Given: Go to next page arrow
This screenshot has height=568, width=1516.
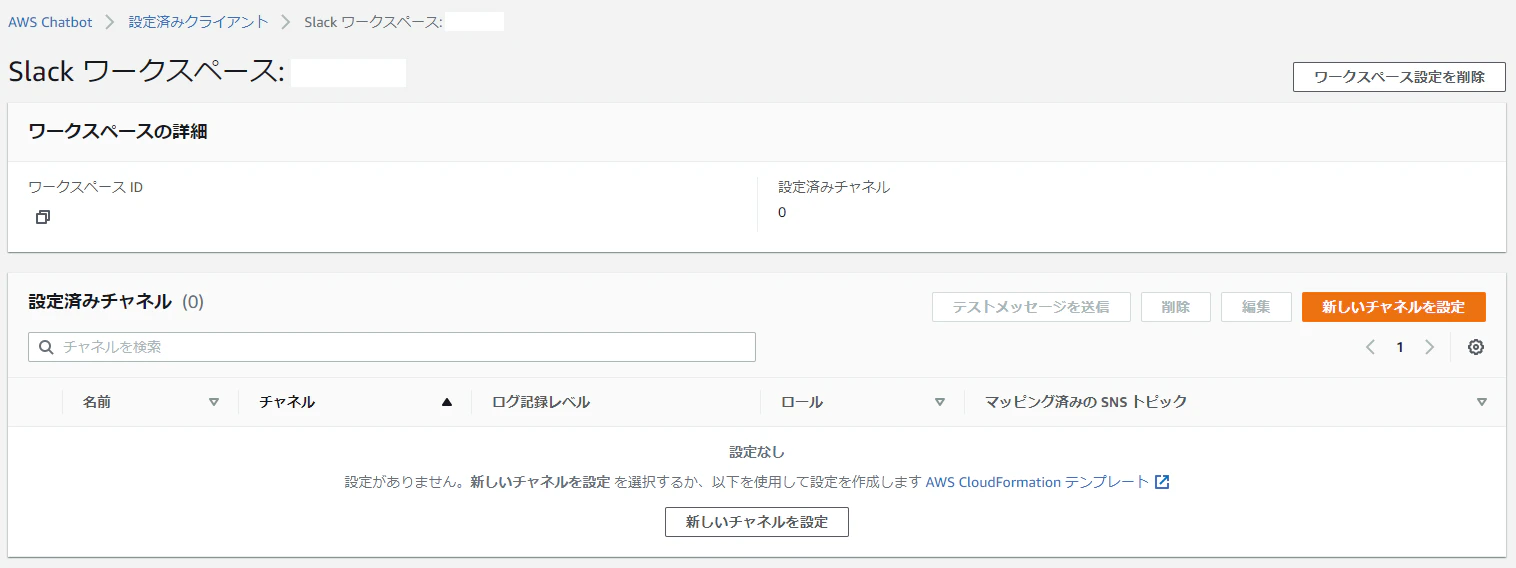Looking at the screenshot, I should coord(1429,347).
